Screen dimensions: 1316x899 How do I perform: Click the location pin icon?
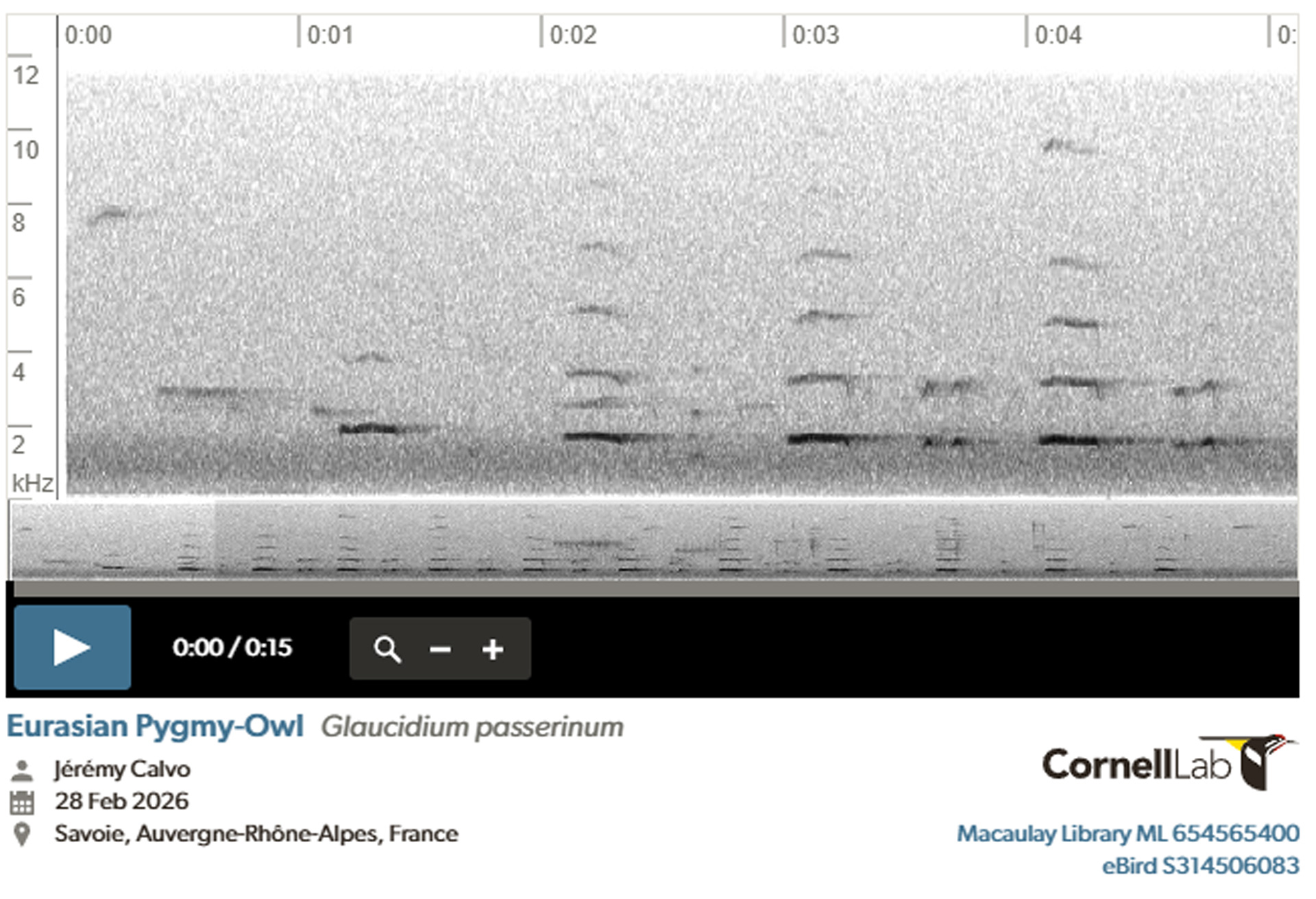coord(22,834)
